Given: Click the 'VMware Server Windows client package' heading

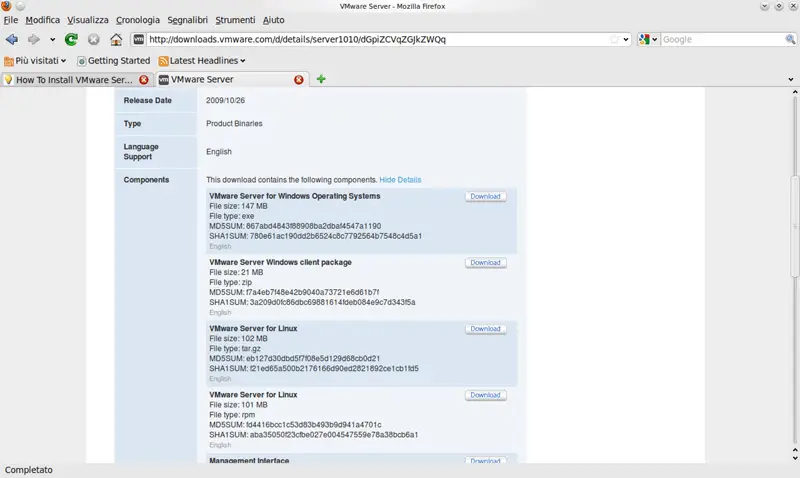Looking at the screenshot, I should click(281, 262).
